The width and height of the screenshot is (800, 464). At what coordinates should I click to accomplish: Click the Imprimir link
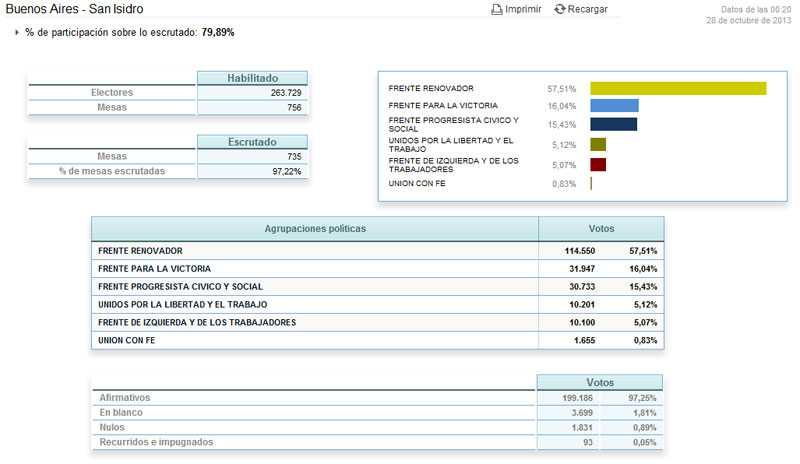tap(523, 9)
